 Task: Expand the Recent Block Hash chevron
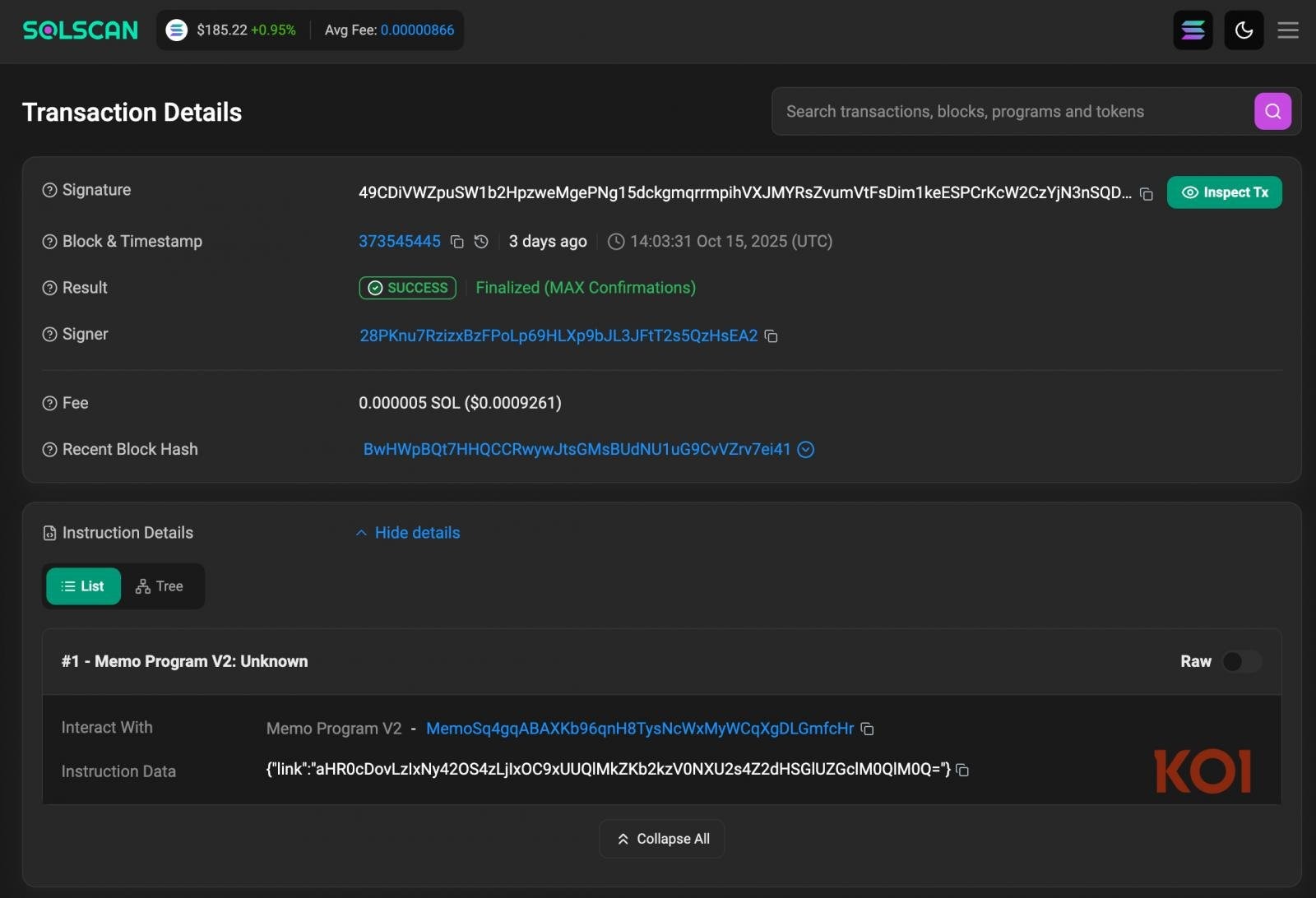click(x=806, y=450)
